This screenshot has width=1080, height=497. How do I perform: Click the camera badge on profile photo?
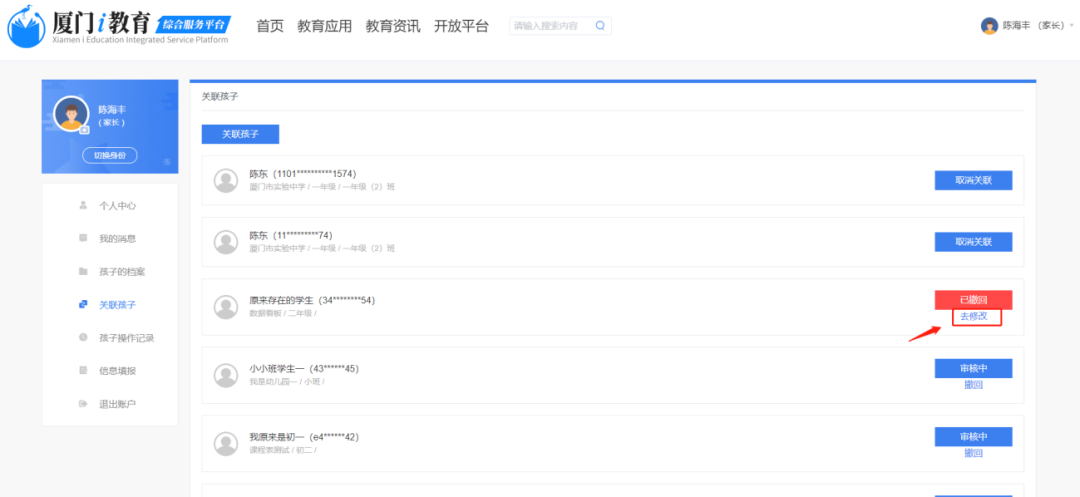pos(85,130)
